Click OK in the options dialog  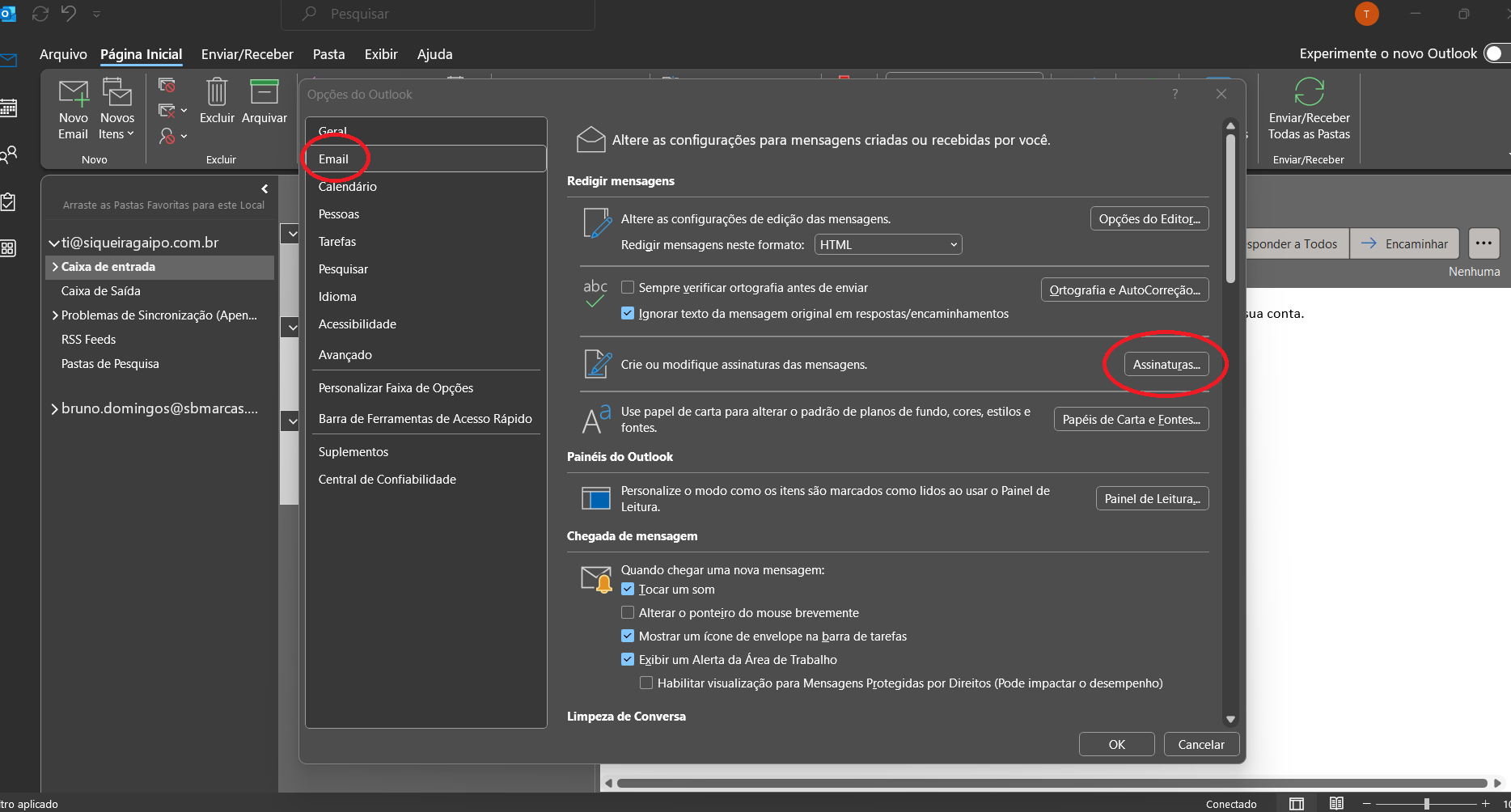point(1116,745)
